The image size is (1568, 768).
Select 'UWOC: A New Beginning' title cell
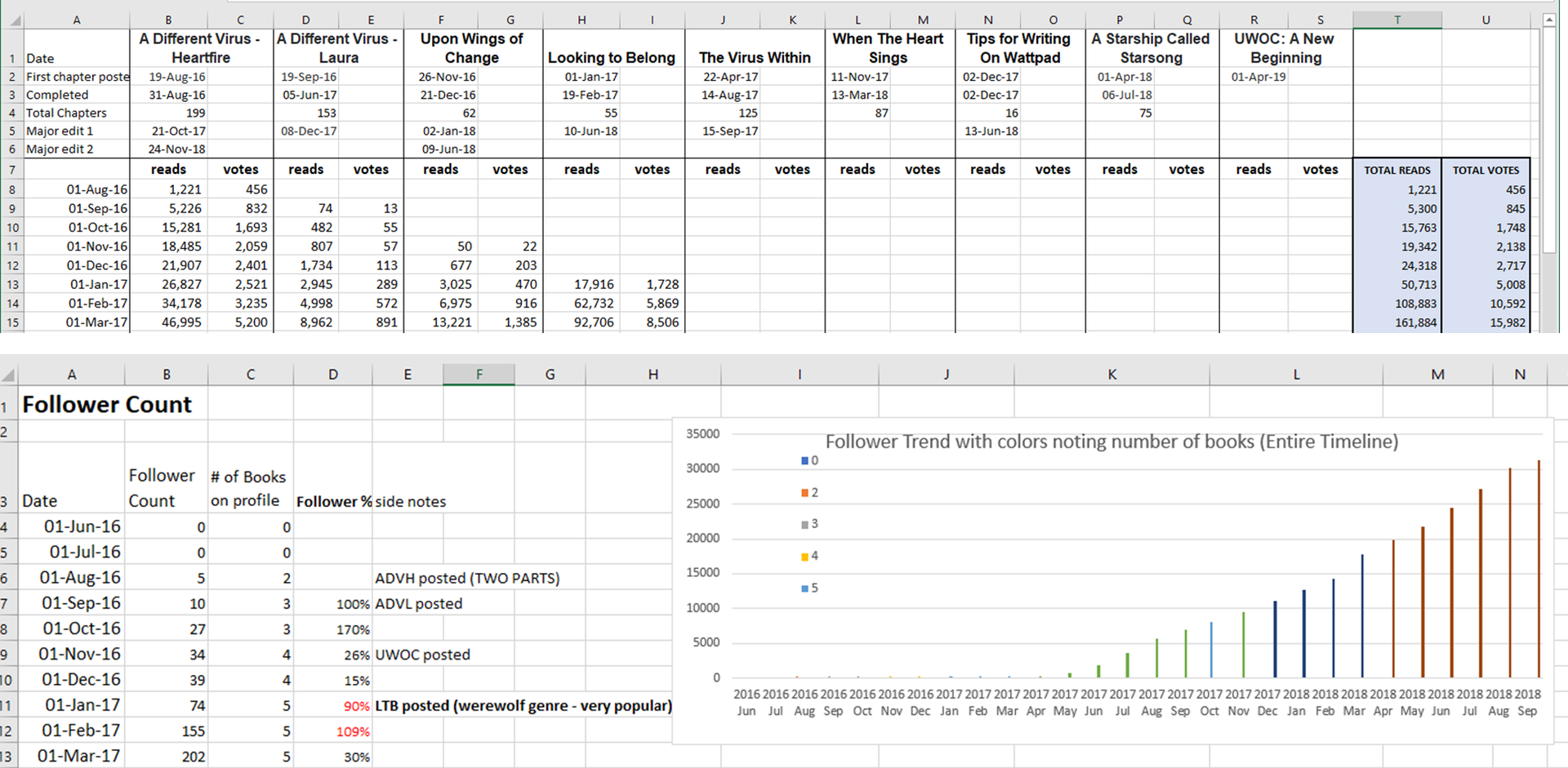[1285, 48]
